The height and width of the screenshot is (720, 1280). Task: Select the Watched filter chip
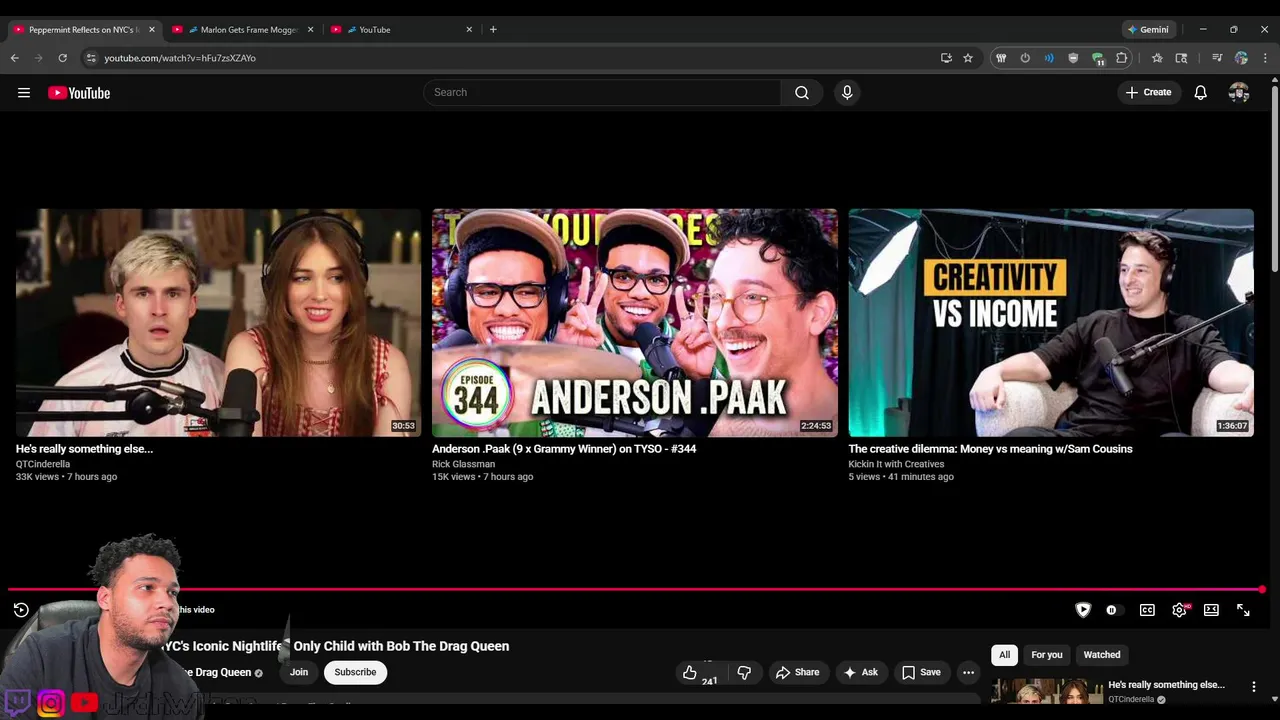coord(1102,655)
